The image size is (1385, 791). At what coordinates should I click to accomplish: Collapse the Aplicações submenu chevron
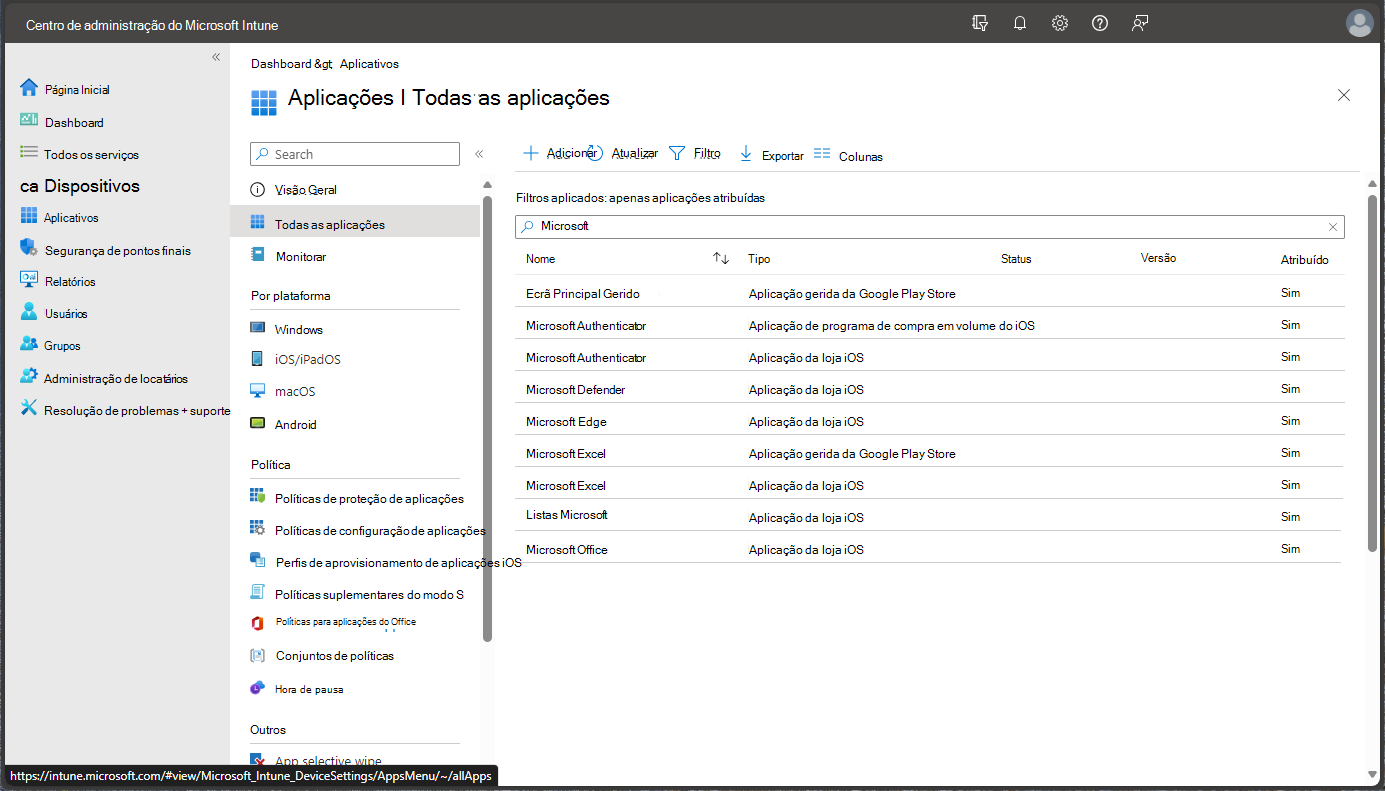pos(479,154)
